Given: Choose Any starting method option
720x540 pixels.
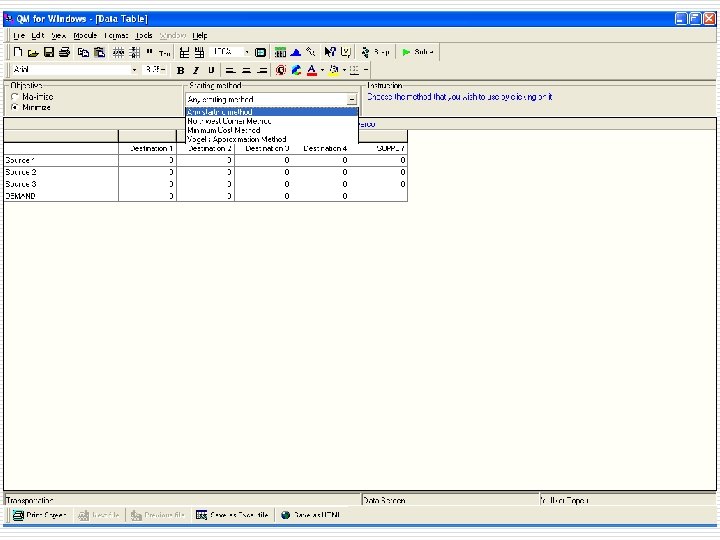Looking at the screenshot, I should coord(271,112).
